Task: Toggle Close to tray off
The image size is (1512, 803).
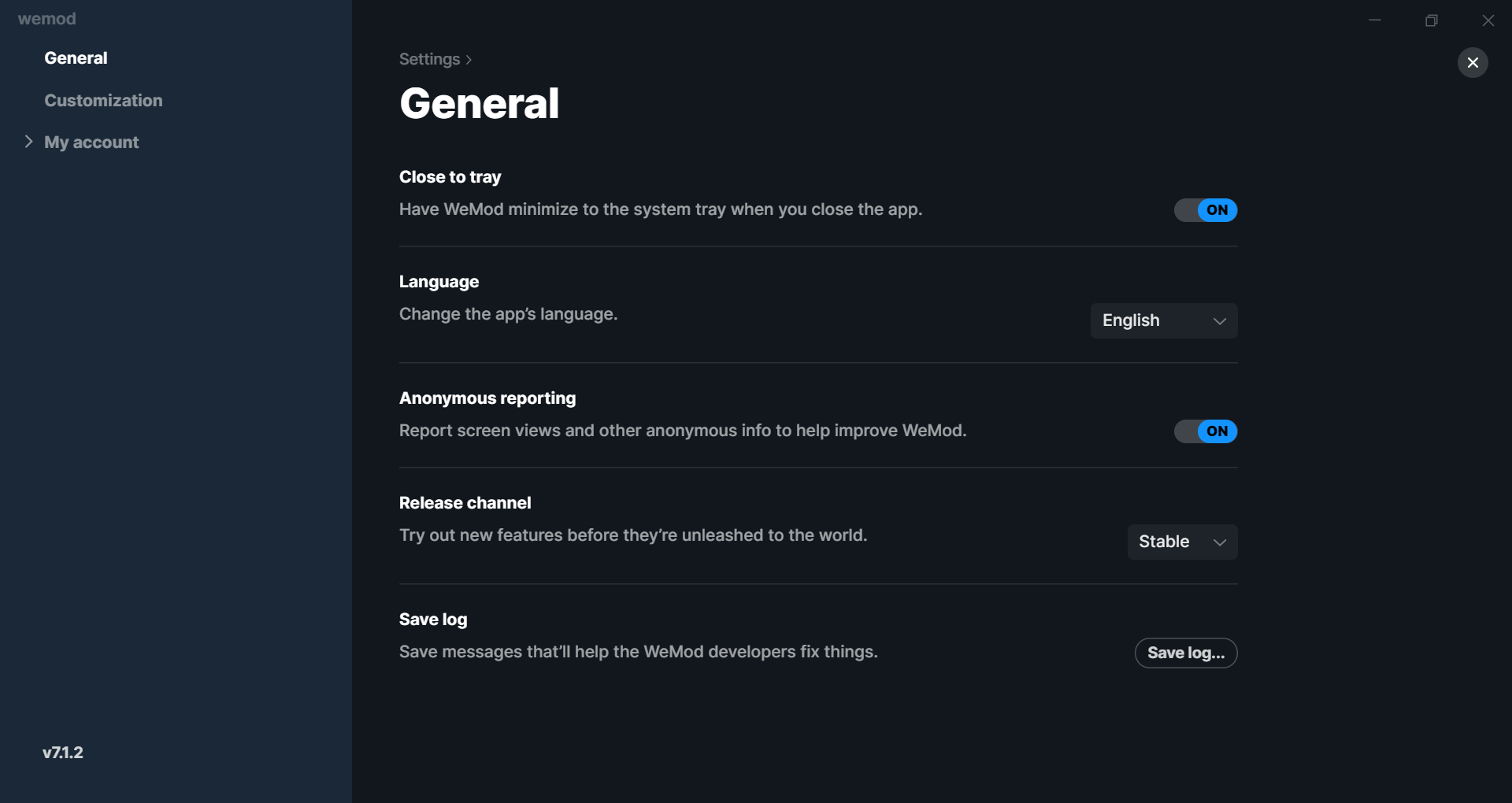Action: (1206, 210)
